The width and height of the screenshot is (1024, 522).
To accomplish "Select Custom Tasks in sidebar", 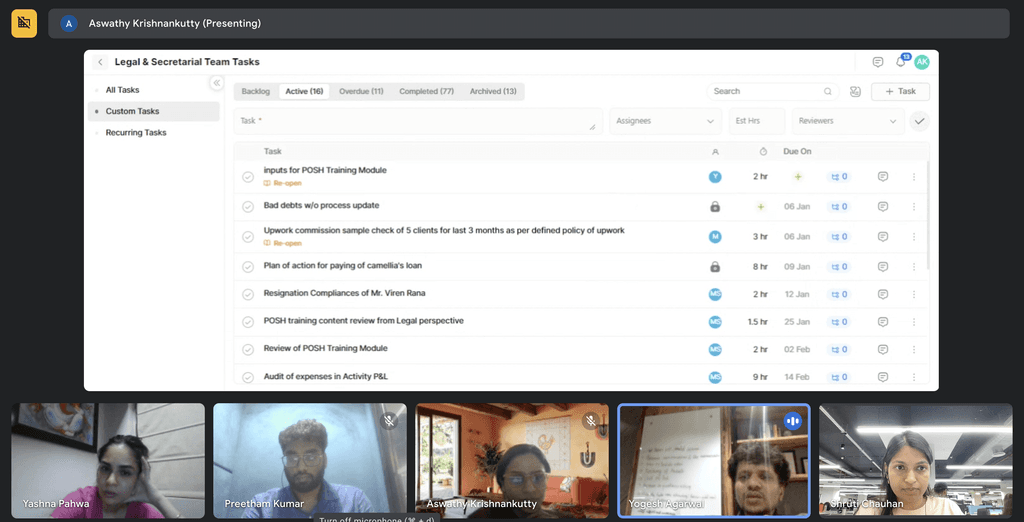I will tap(154, 111).
